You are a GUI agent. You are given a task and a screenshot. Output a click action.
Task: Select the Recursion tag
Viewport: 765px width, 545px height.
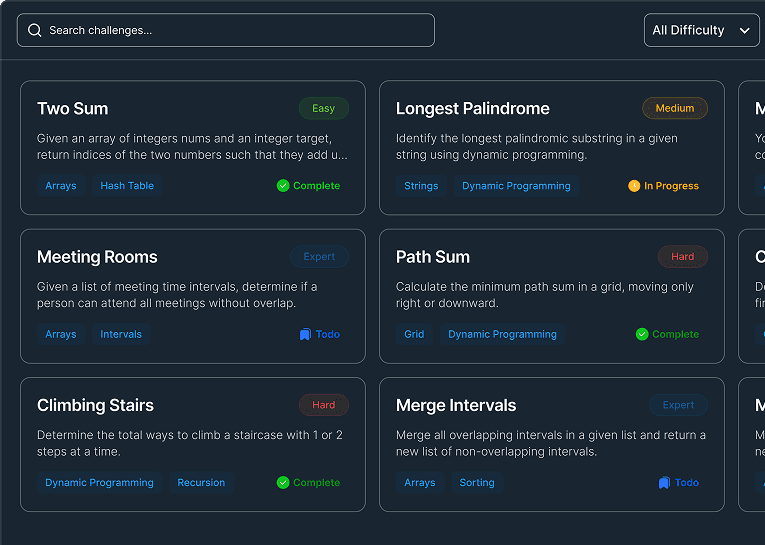[x=201, y=483]
